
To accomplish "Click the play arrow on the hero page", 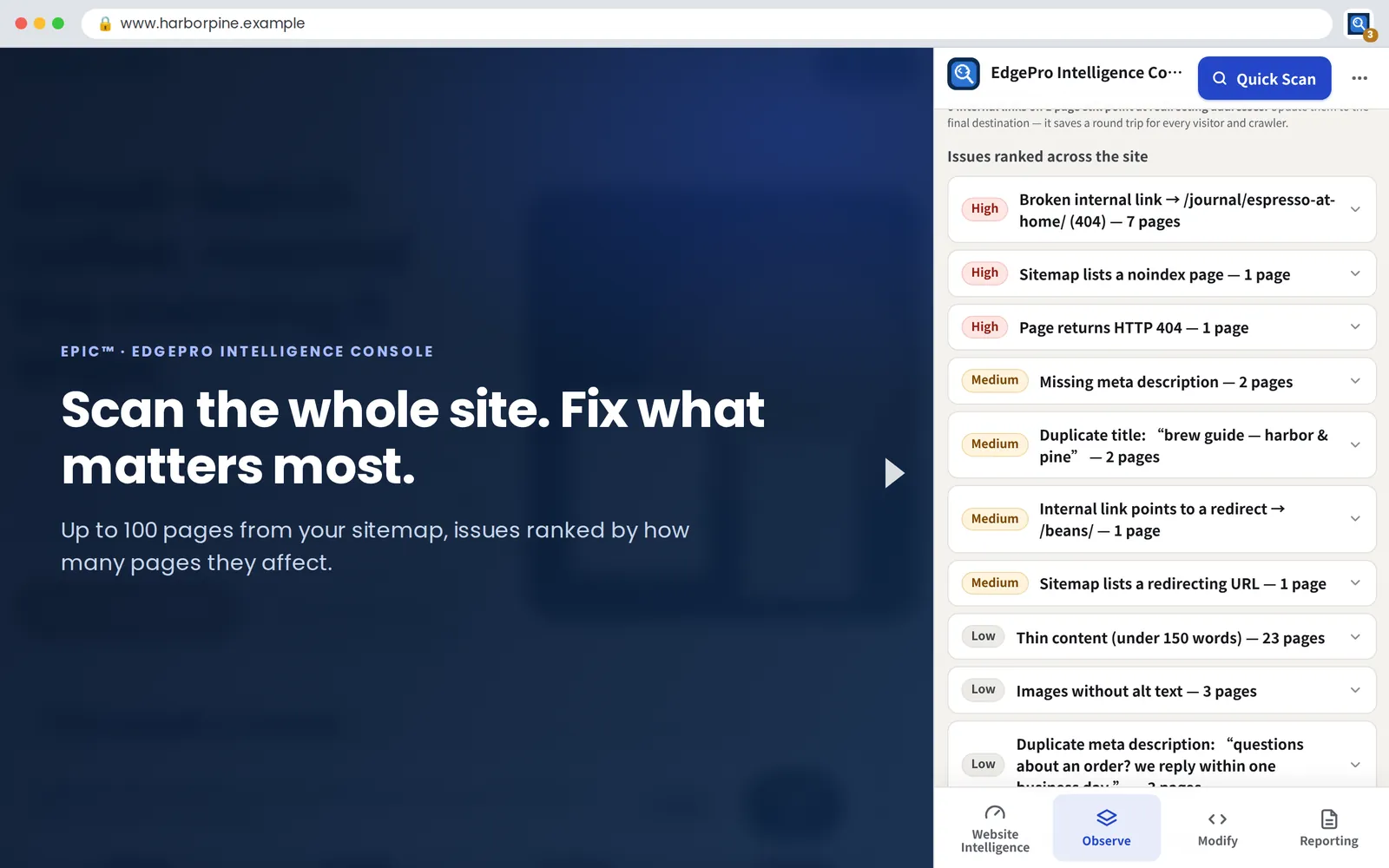I will [x=894, y=473].
